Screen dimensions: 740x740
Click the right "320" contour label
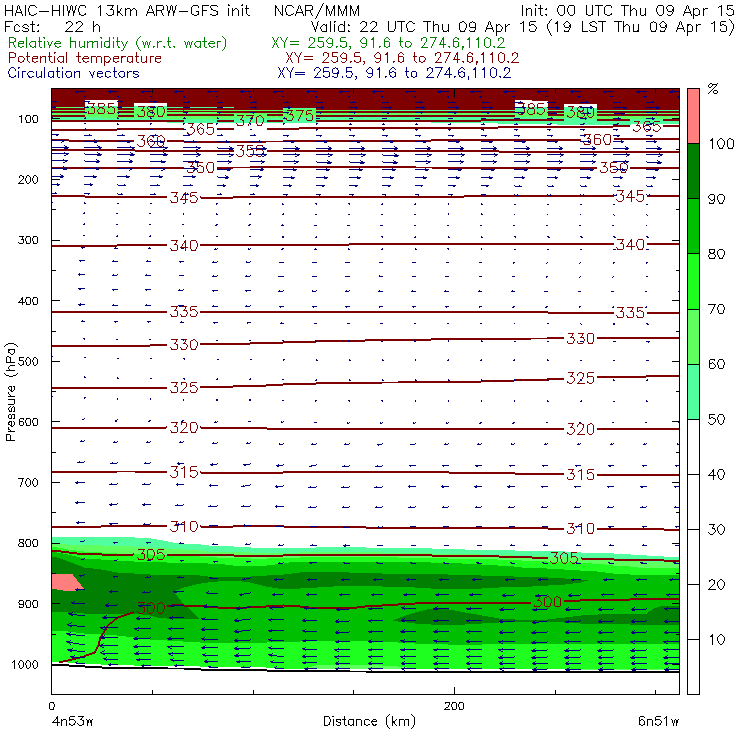pyautogui.click(x=580, y=429)
